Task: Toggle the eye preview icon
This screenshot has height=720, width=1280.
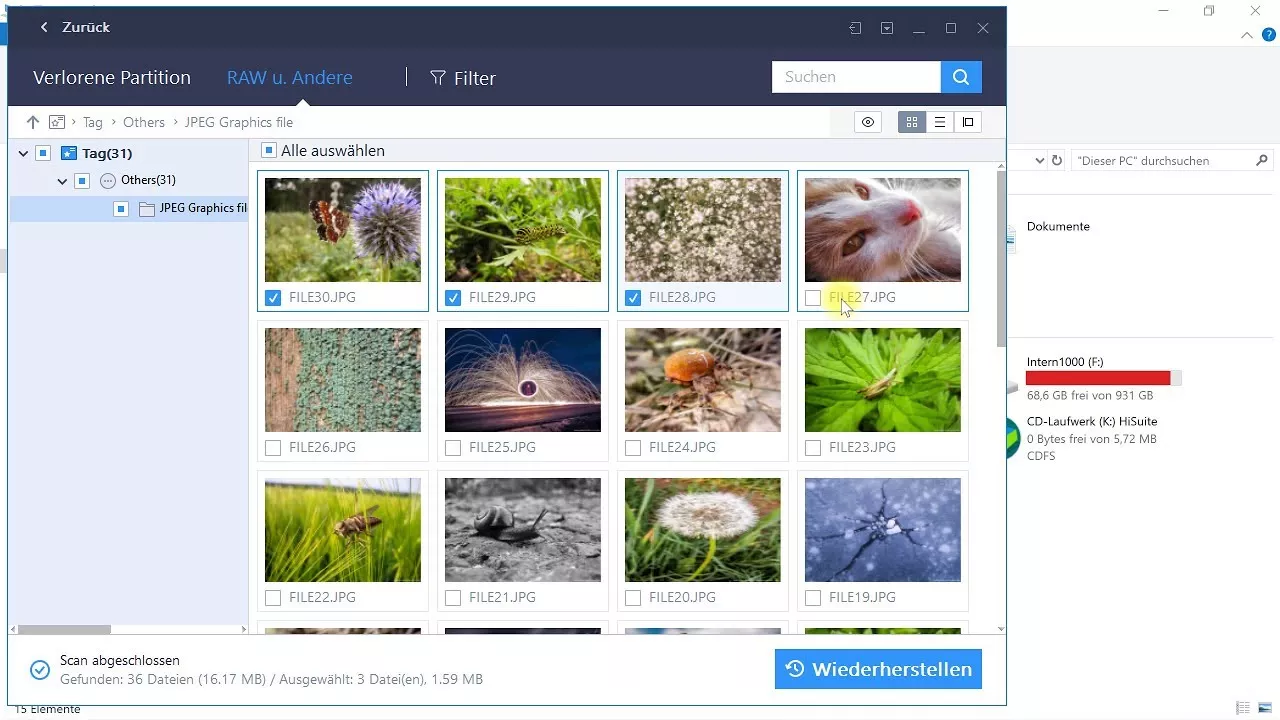Action: click(x=868, y=122)
